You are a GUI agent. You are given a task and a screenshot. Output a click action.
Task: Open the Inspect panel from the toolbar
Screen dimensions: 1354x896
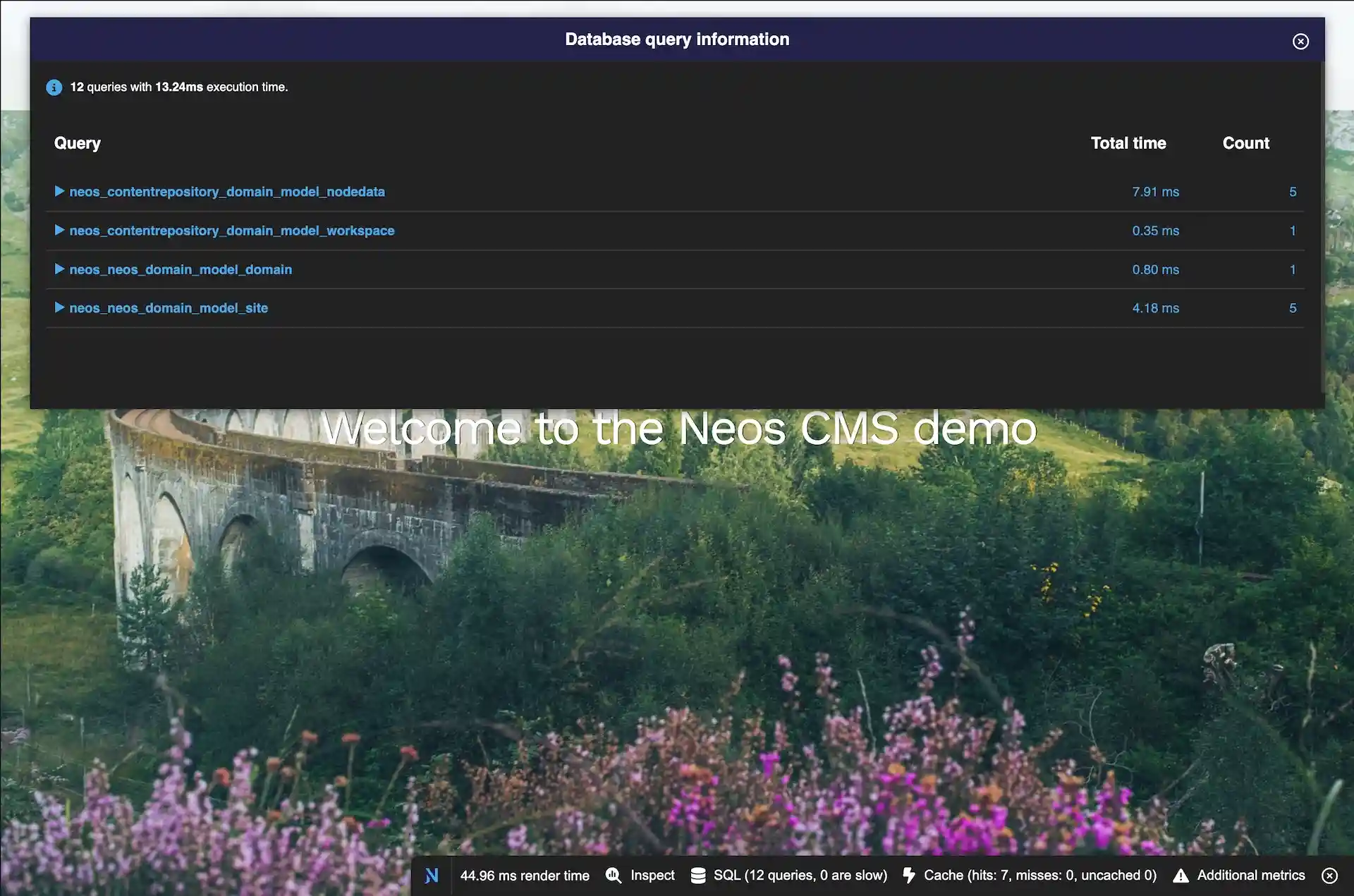652,876
